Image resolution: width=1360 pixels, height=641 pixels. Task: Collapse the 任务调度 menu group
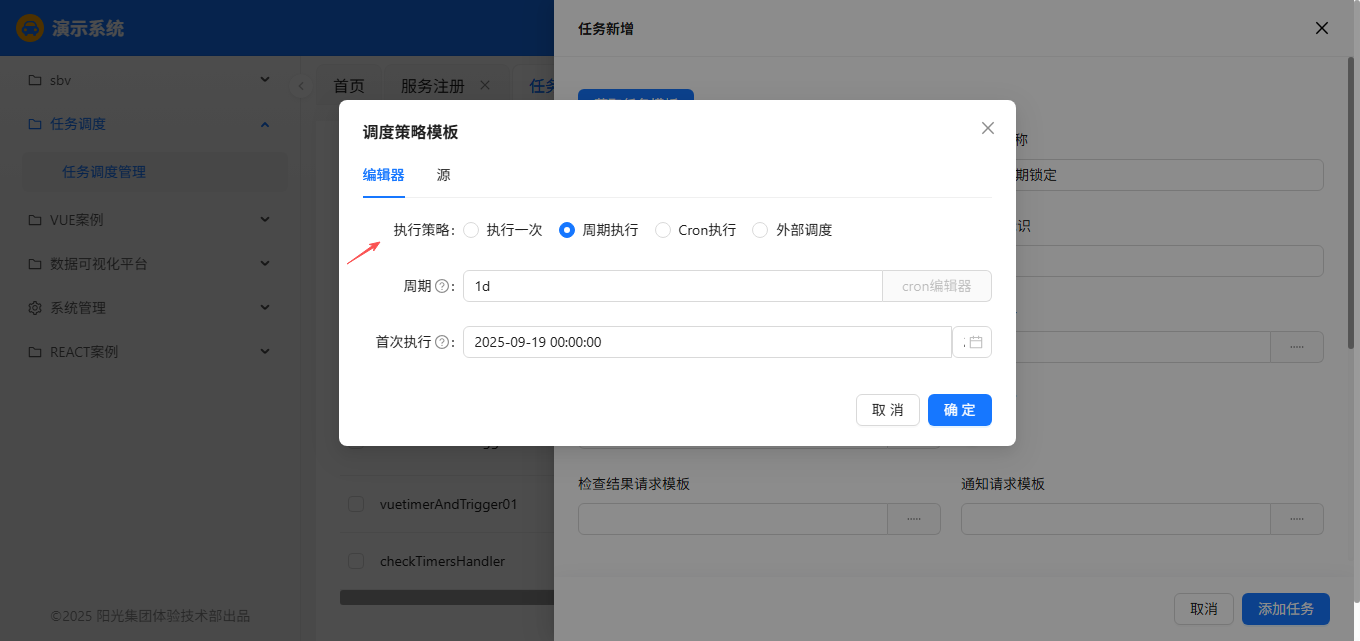pyautogui.click(x=265, y=124)
